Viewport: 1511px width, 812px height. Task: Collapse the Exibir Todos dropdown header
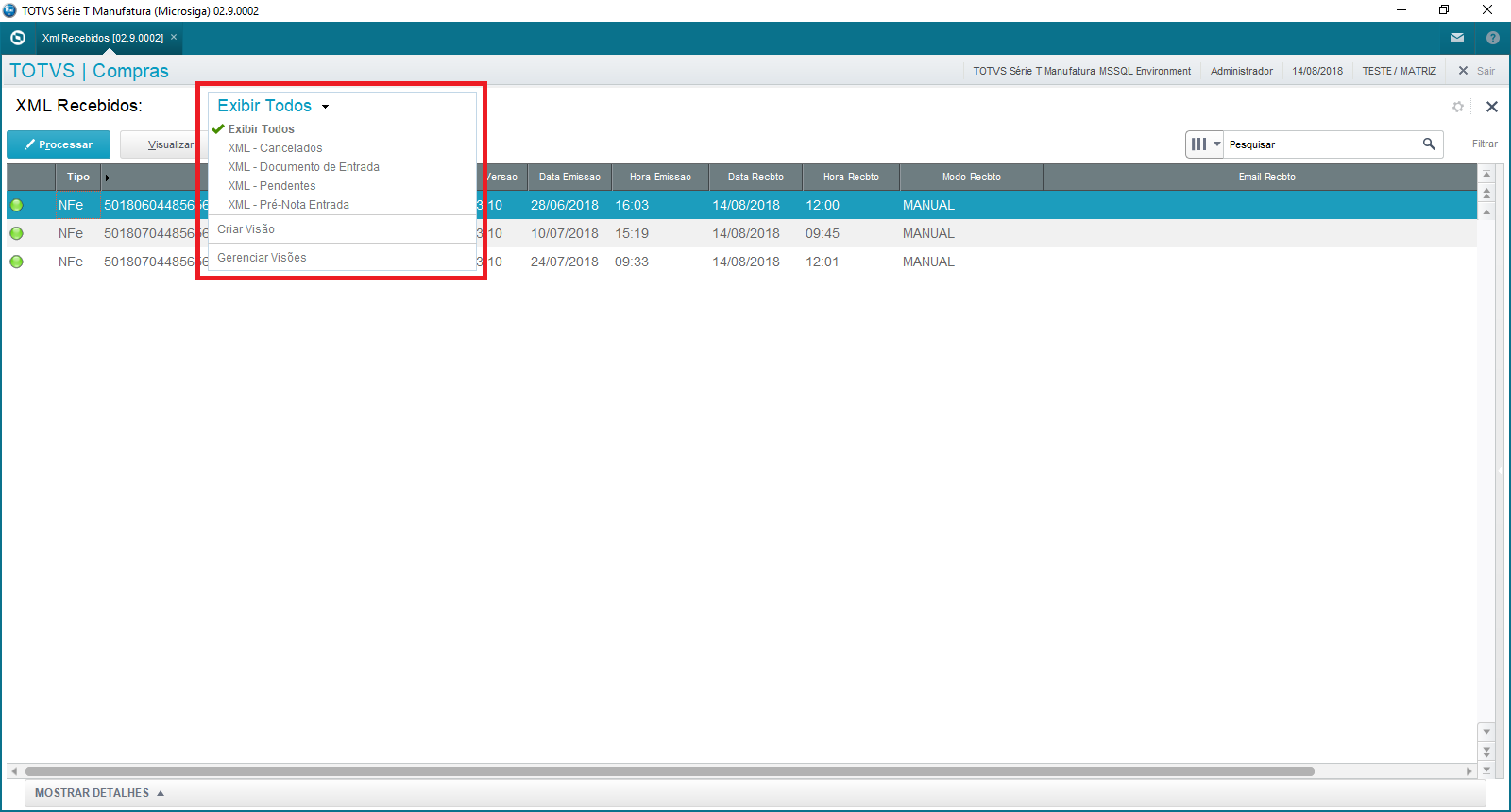coord(273,106)
